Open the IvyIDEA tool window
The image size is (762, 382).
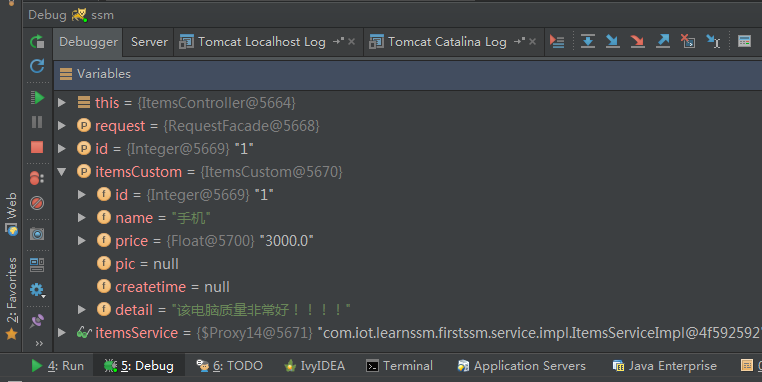coord(314,365)
